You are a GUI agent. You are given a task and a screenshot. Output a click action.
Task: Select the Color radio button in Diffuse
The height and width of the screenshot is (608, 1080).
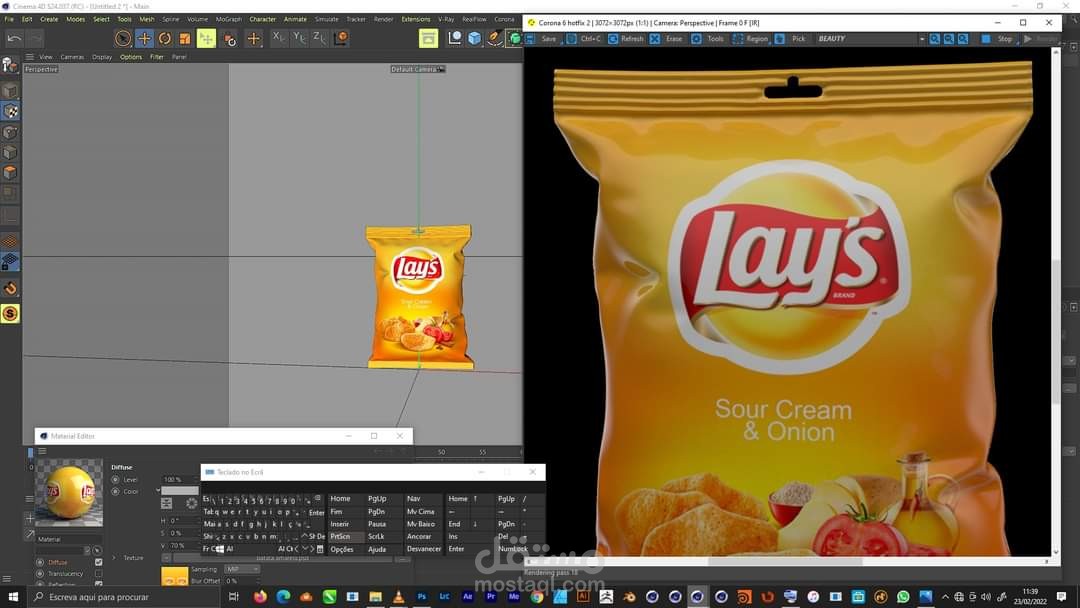(x=116, y=492)
